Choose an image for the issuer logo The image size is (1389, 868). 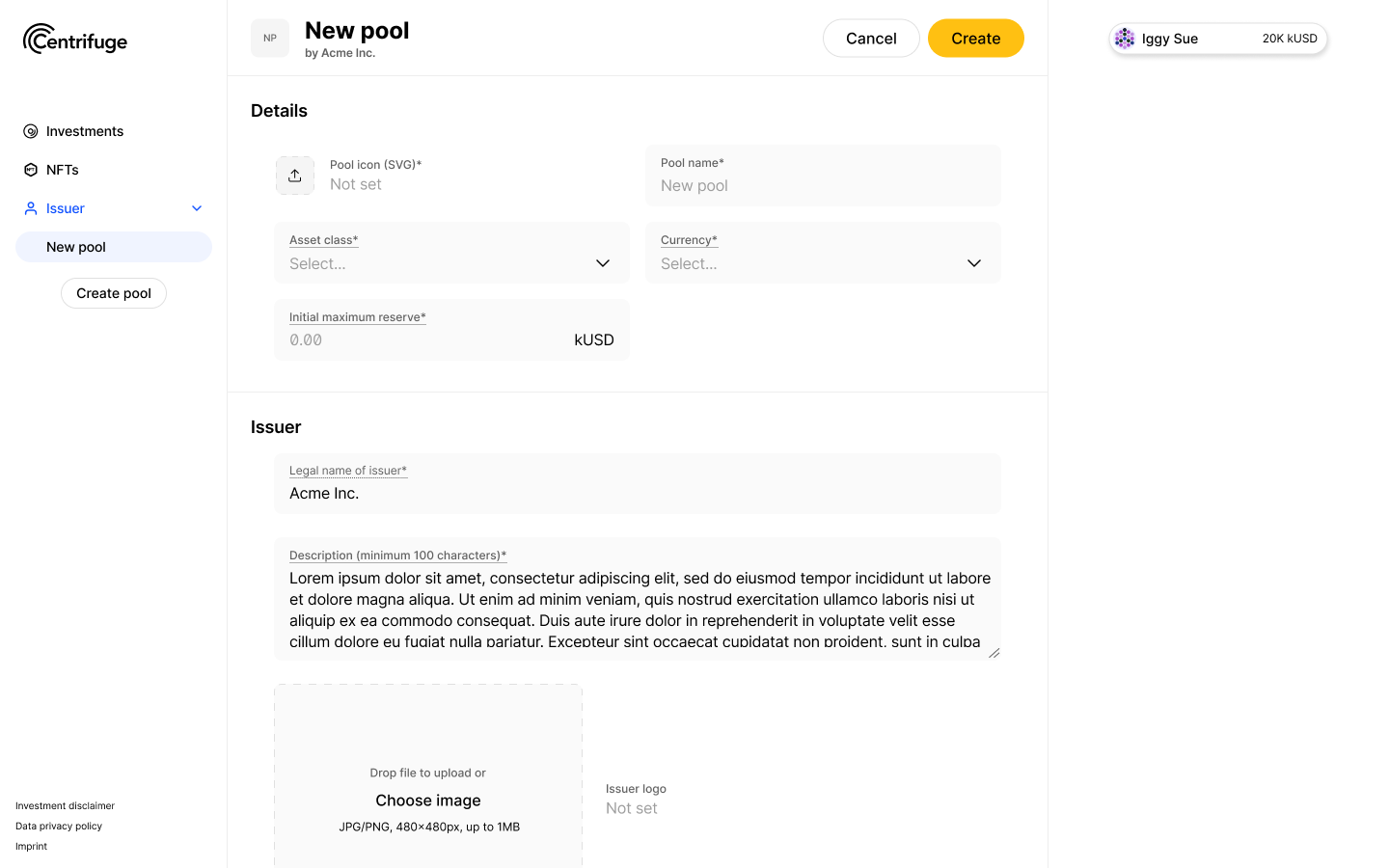[427, 800]
